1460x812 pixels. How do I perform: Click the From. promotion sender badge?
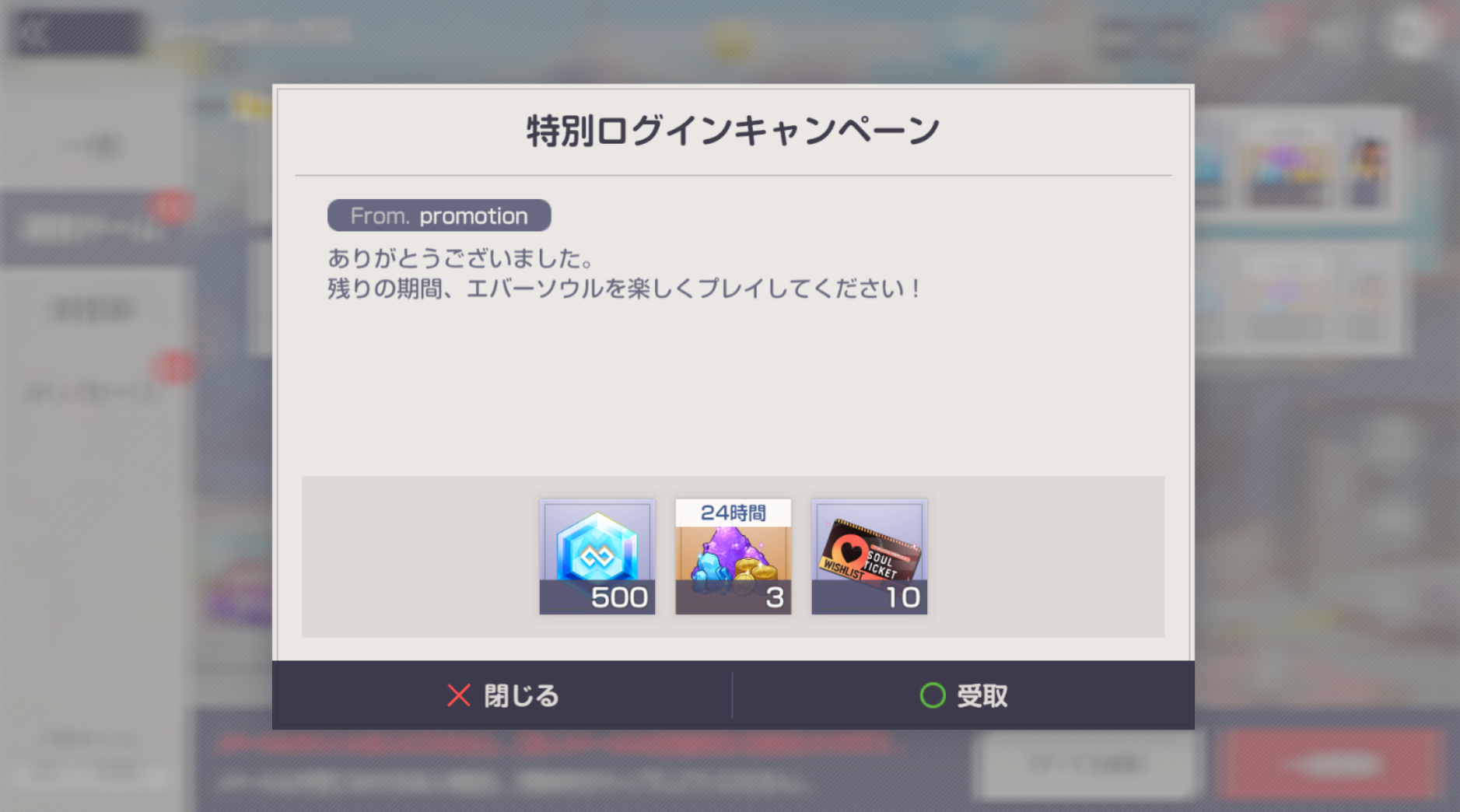tap(439, 215)
